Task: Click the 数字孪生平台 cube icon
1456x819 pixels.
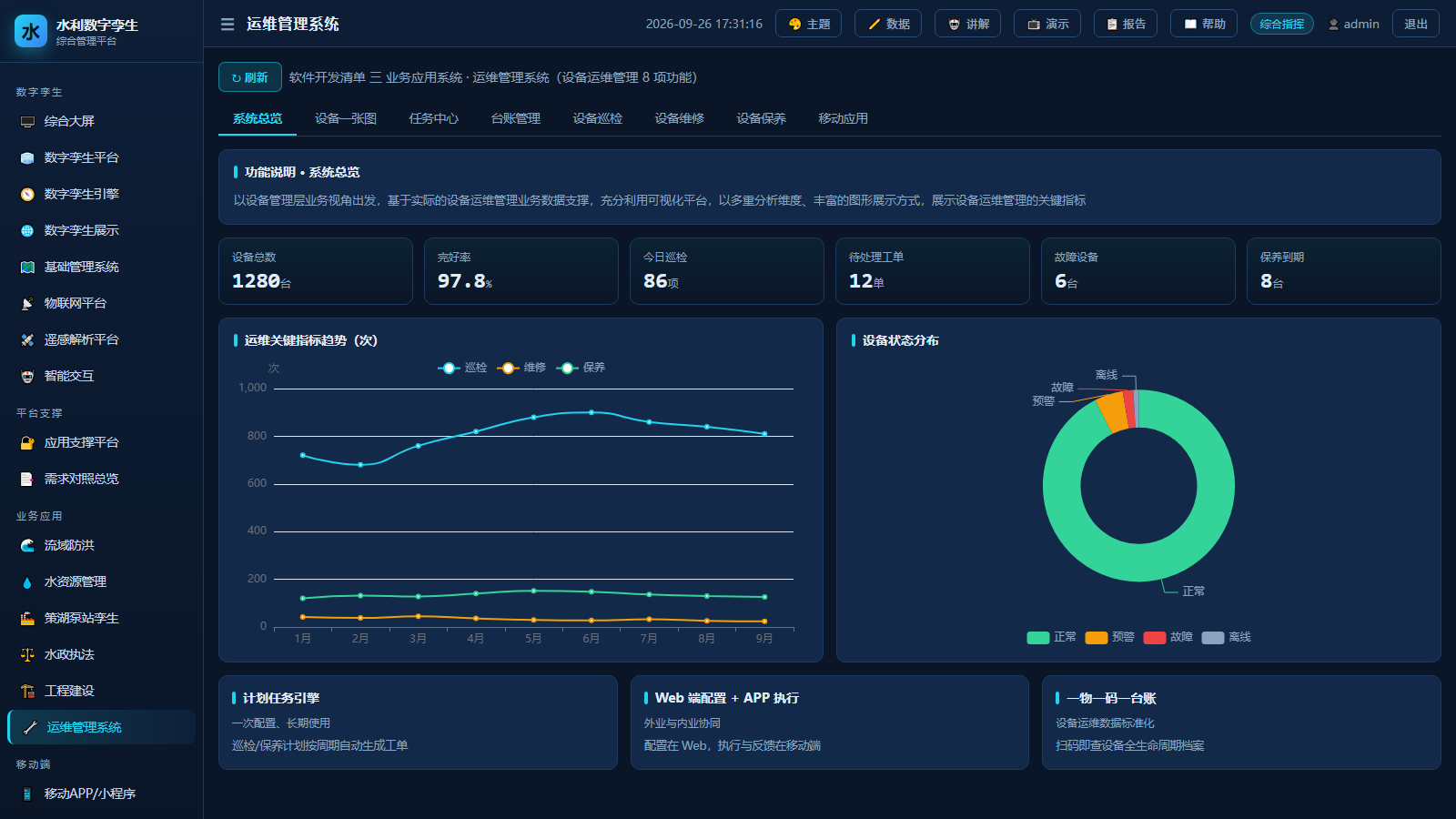Action: (x=27, y=158)
